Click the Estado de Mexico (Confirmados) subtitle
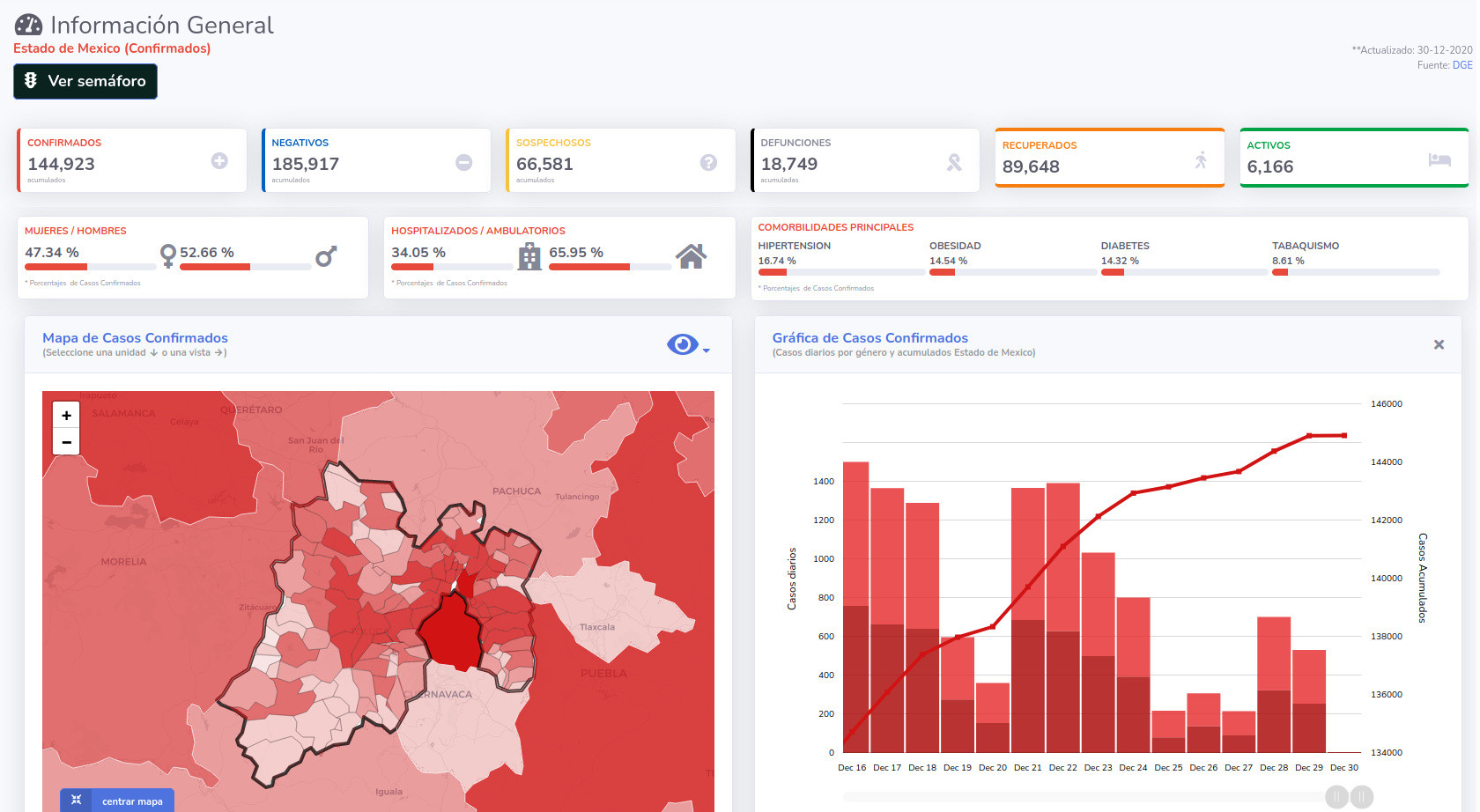 coord(112,48)
